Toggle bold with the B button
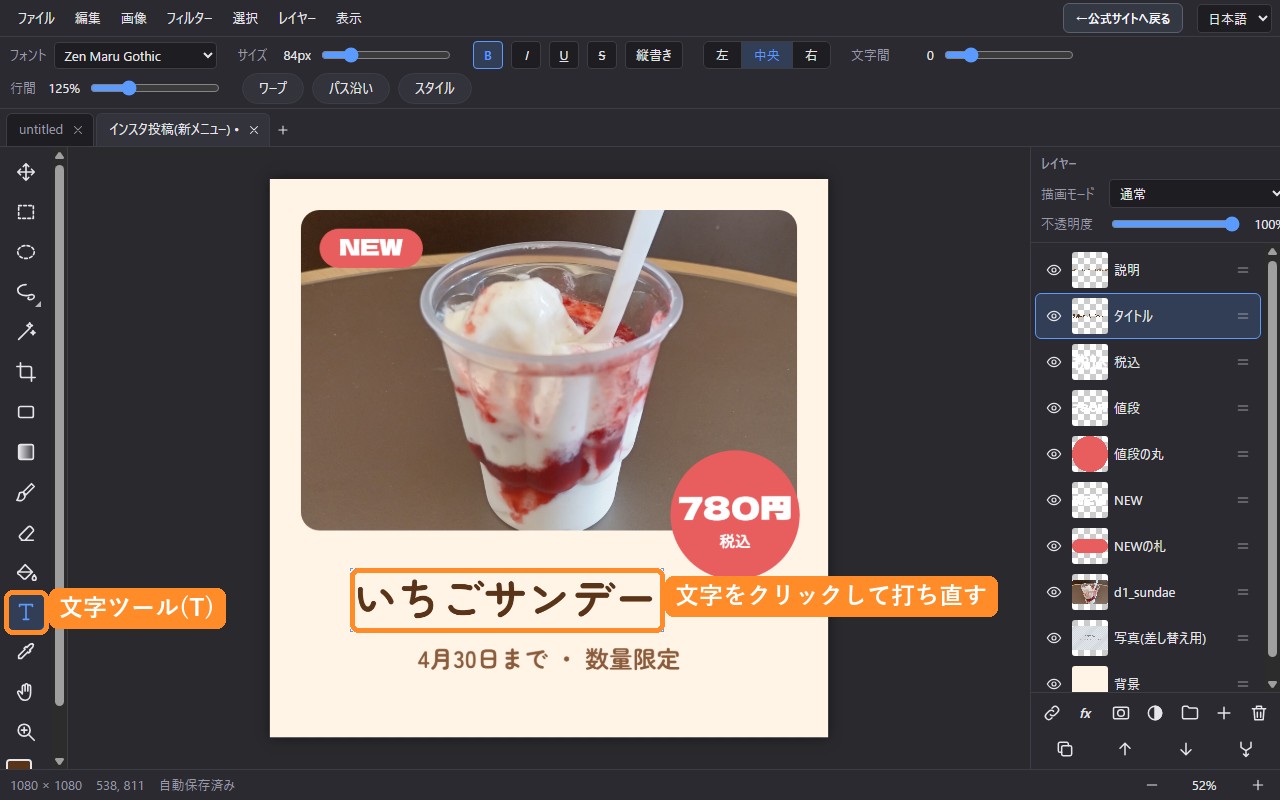The image size is (1280, 800). (488, 56)
